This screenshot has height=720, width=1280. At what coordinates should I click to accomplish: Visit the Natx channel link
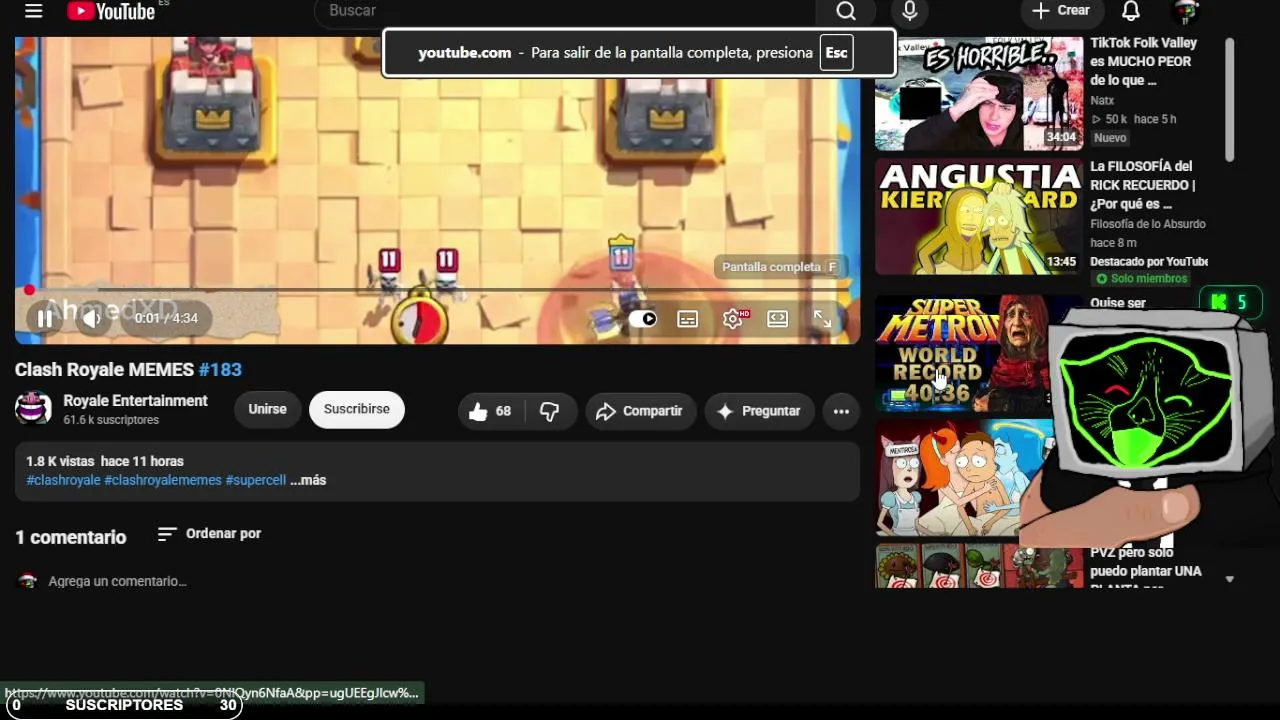pyautogui.click(x=1102, y=100)
